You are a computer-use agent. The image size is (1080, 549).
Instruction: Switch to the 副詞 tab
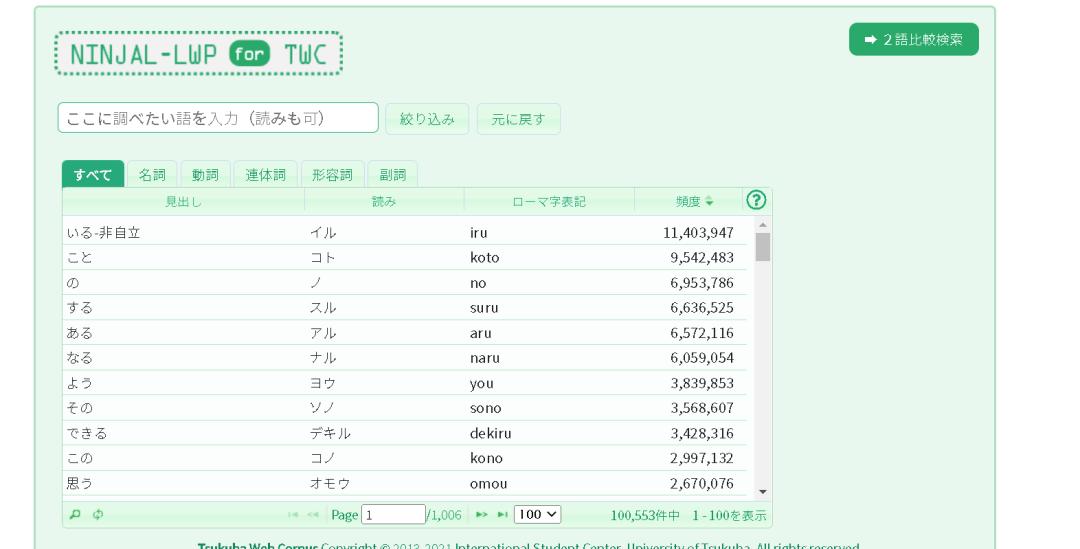[x=393, y=174]
